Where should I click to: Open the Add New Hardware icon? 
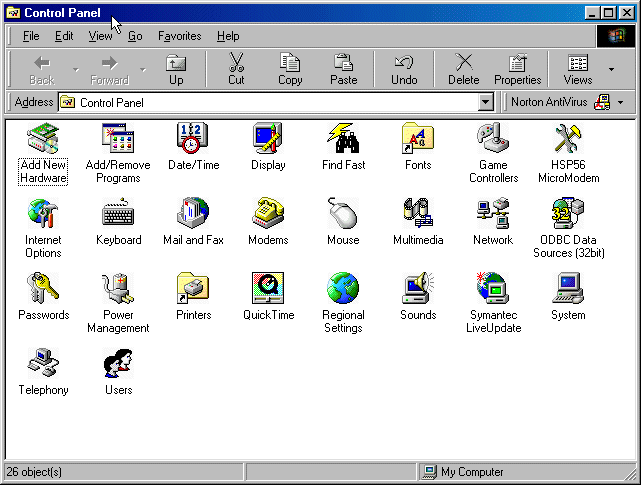coord(43,138)
